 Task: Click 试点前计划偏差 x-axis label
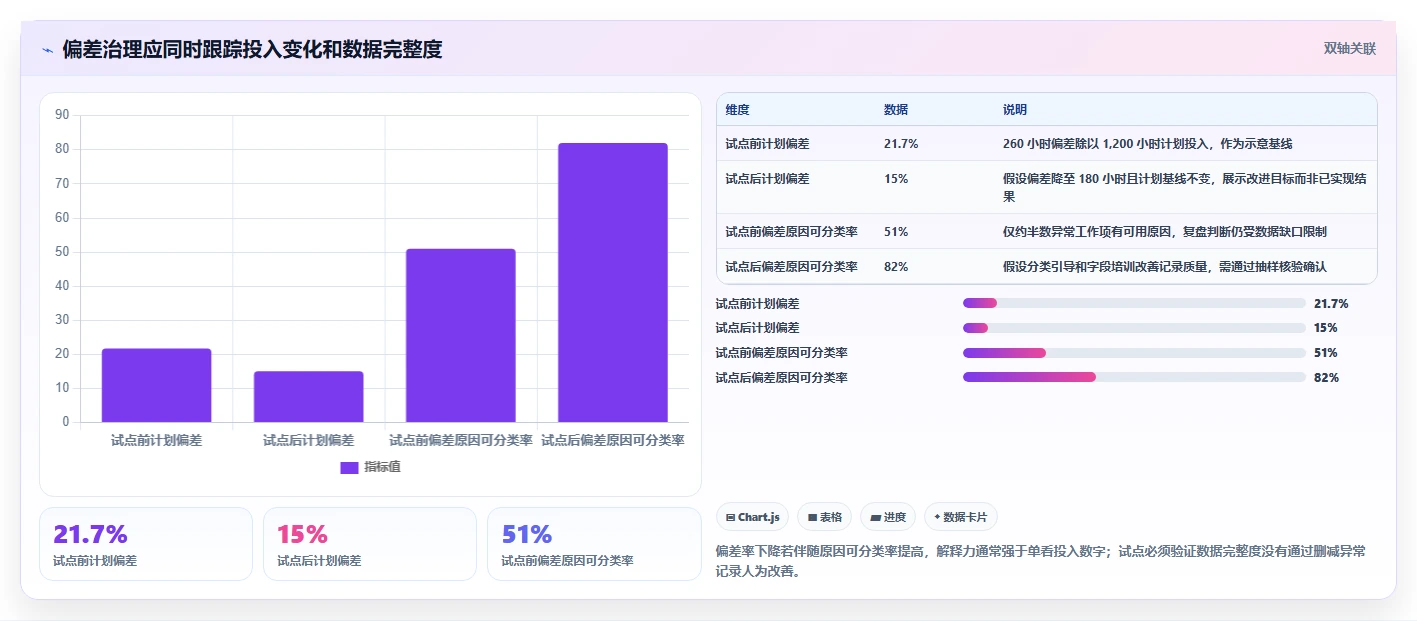(156, 440)
